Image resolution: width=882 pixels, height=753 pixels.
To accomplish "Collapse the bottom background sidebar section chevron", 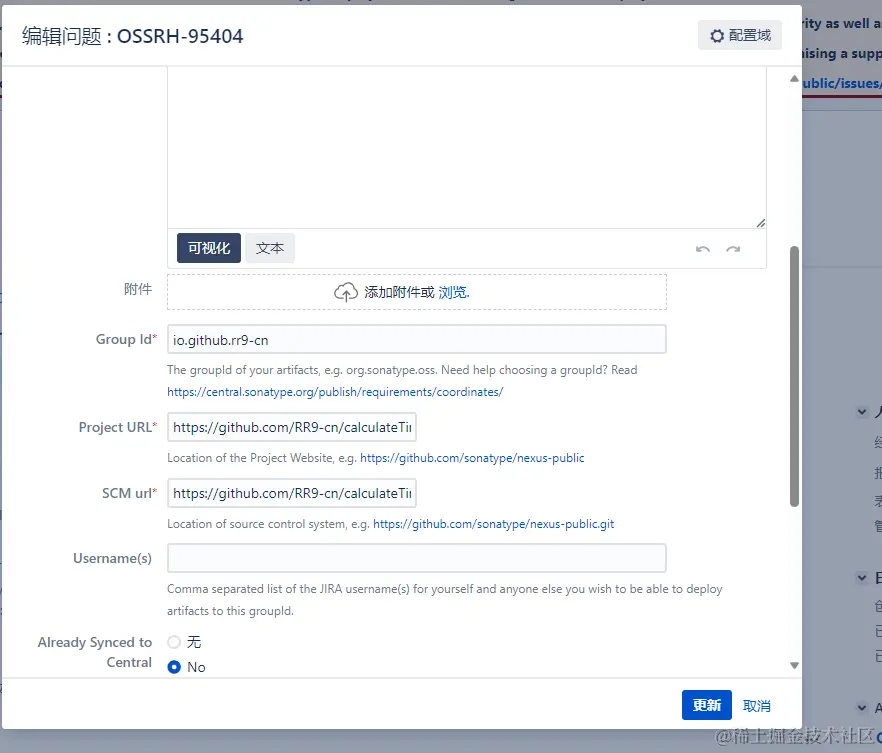I will click(862, 707).
